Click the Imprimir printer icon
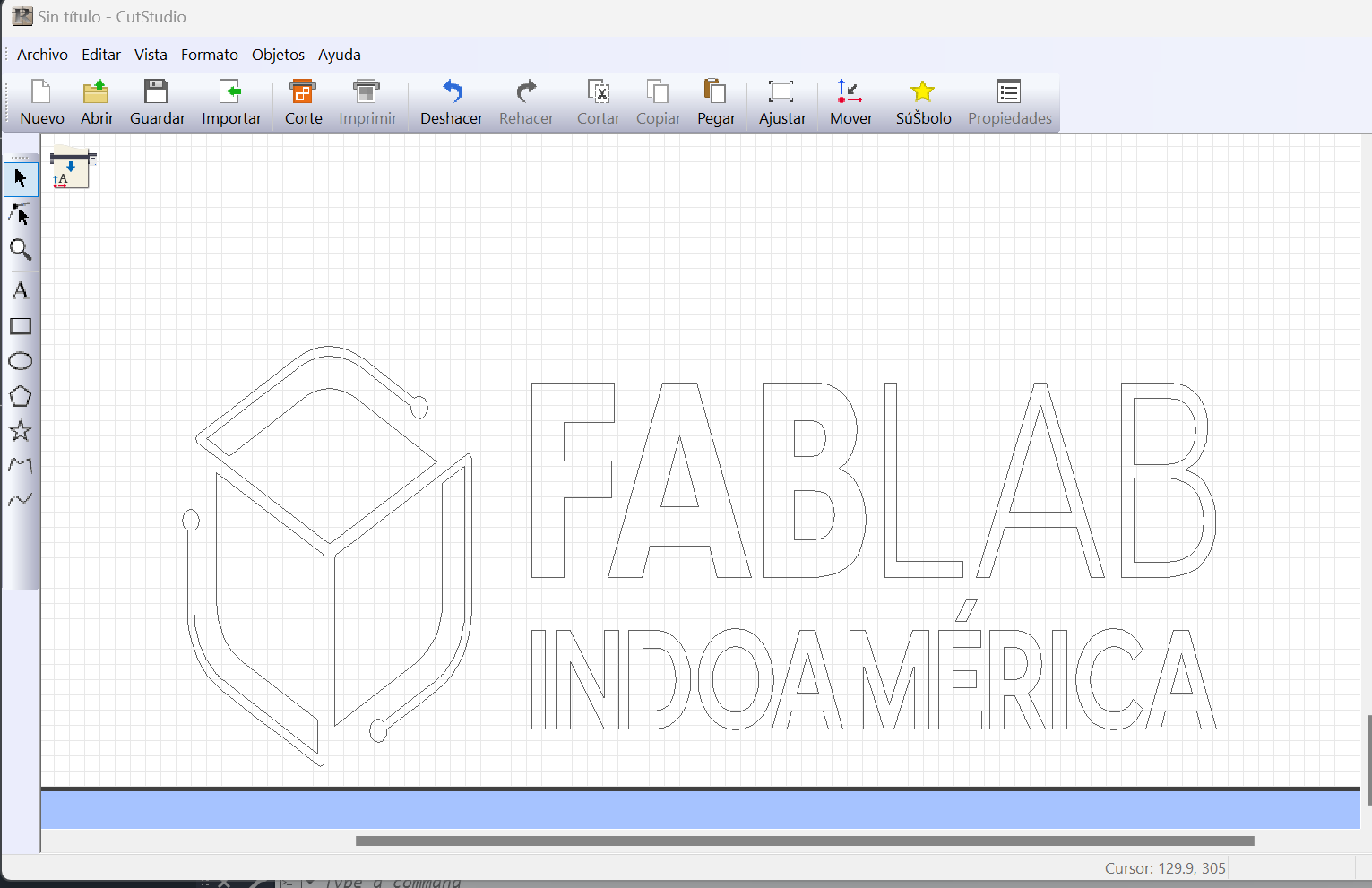 click(367, 91)
